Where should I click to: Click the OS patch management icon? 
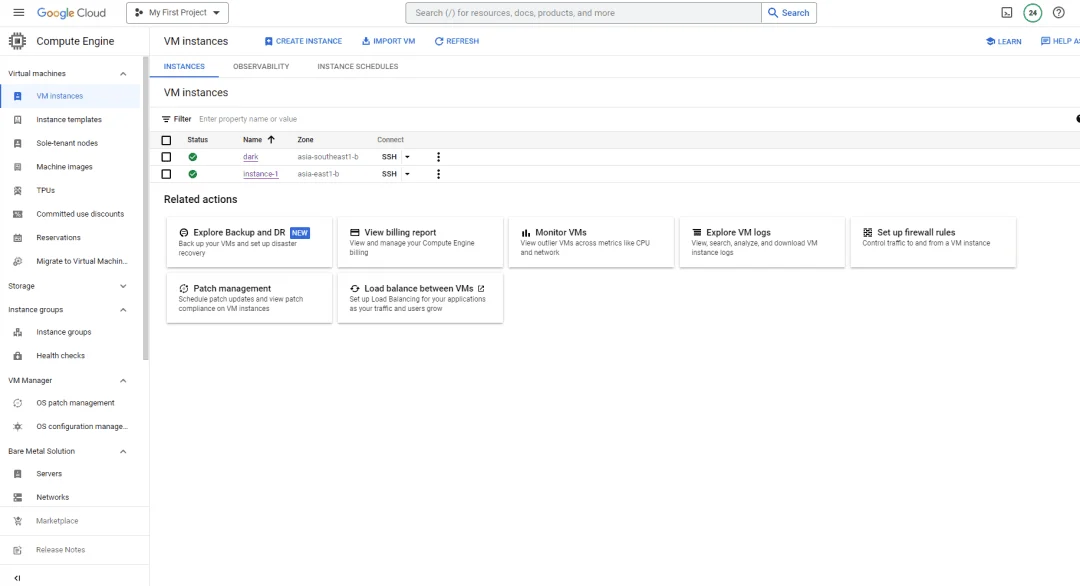(18, 403)
